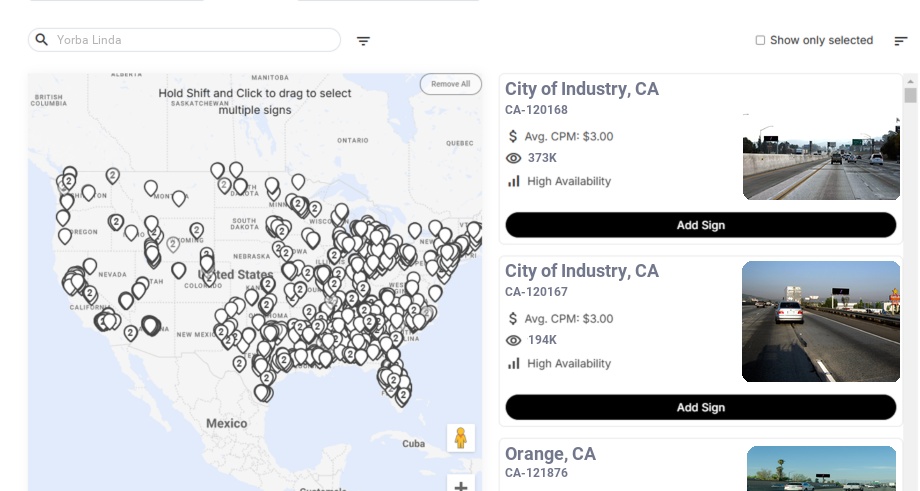Open the Orange, CA billboard thumbnail
920x491 pixels.
[820, 468]
